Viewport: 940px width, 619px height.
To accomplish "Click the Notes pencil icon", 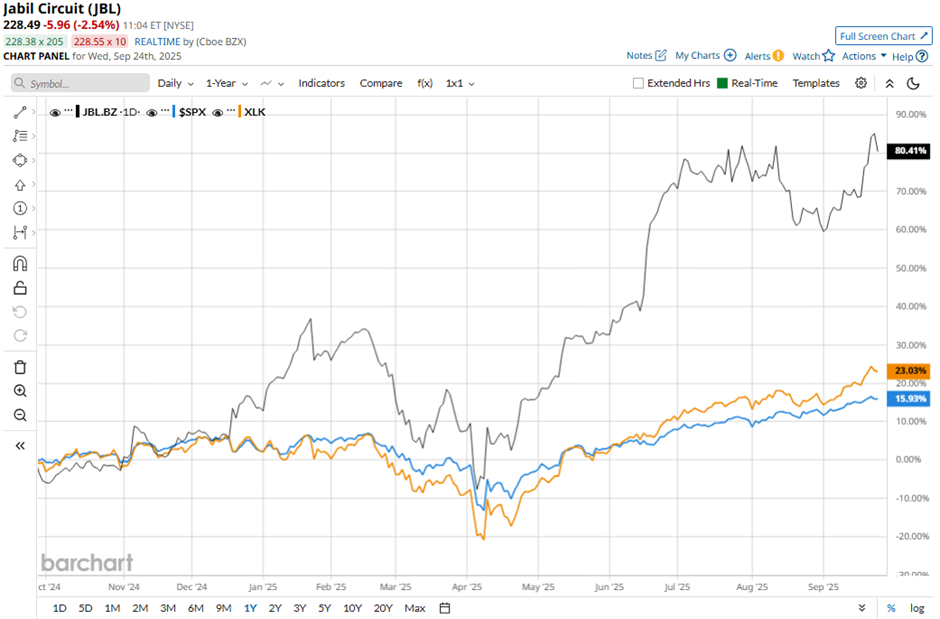I will (661, 55).
